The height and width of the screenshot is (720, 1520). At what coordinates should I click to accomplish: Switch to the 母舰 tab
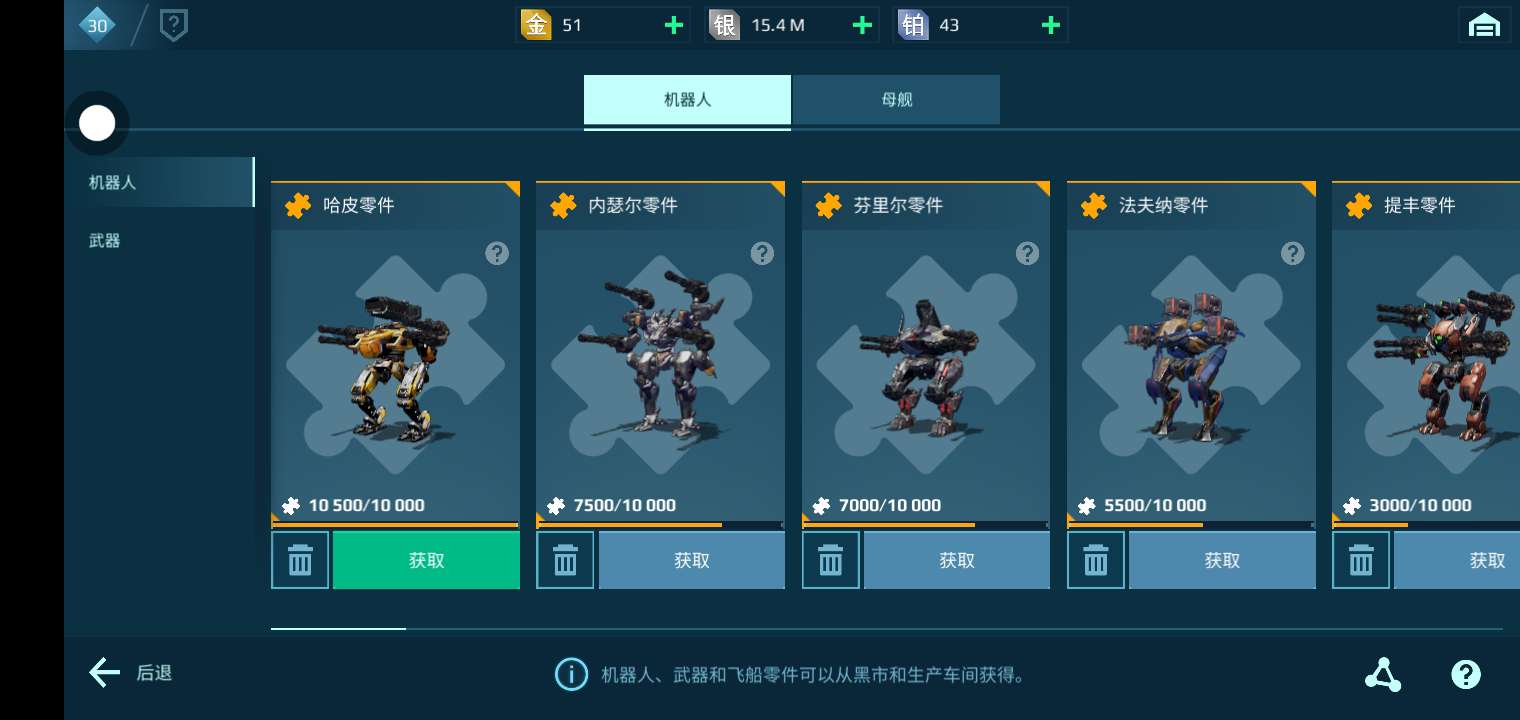897,100
